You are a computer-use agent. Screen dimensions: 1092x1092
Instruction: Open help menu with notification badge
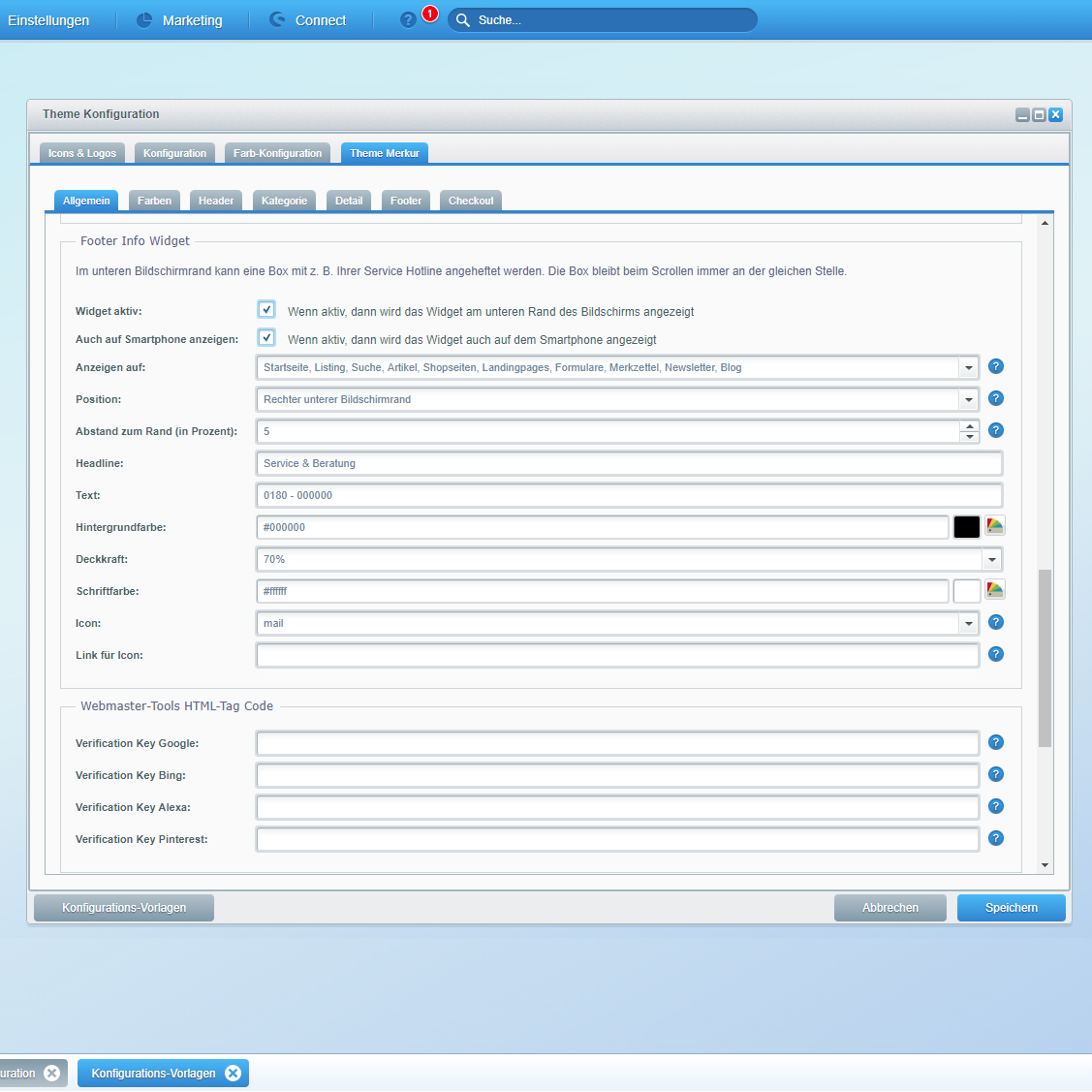click(x=408, y=20)
